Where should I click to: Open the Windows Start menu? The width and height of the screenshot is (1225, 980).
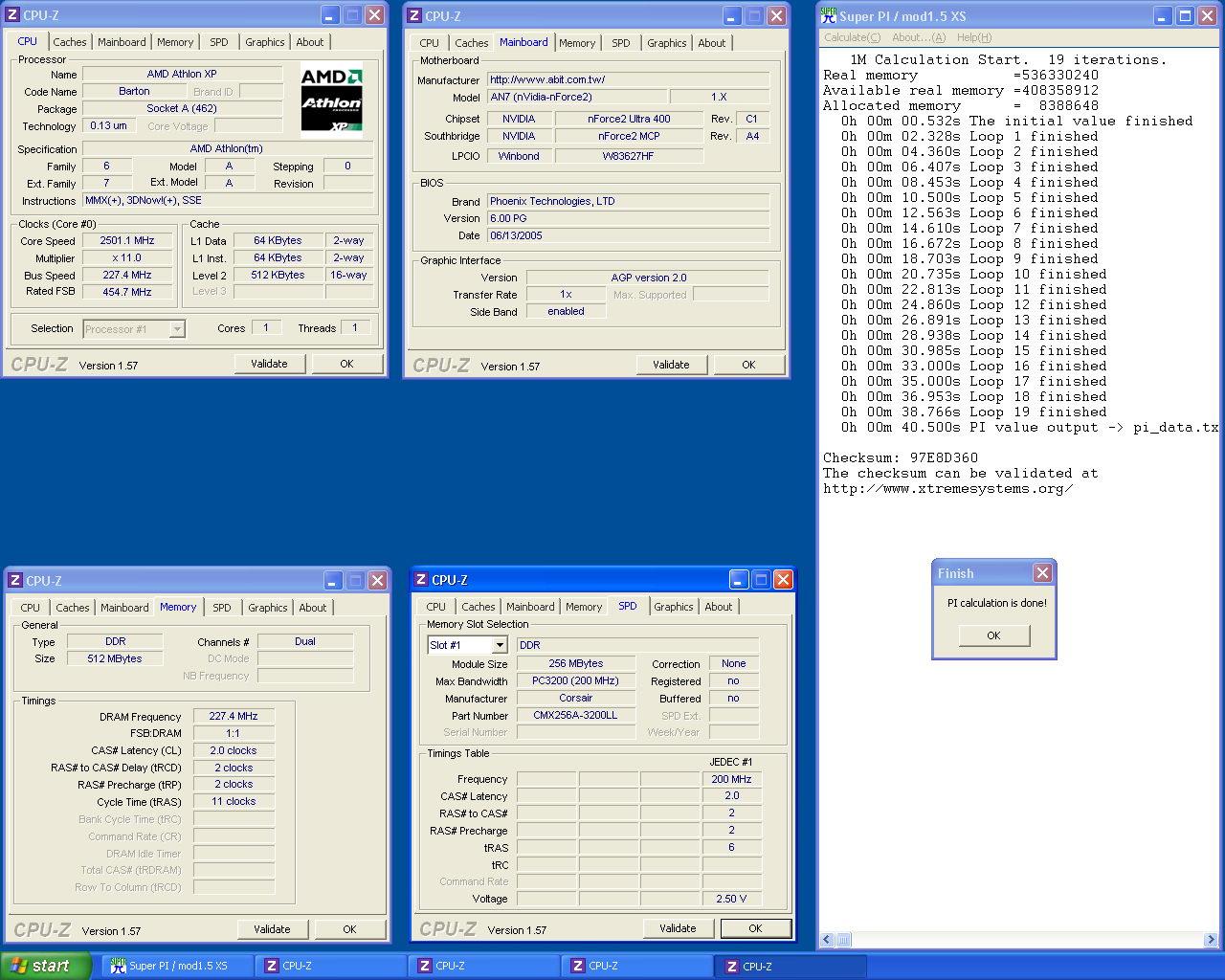[x=44, y=966]
